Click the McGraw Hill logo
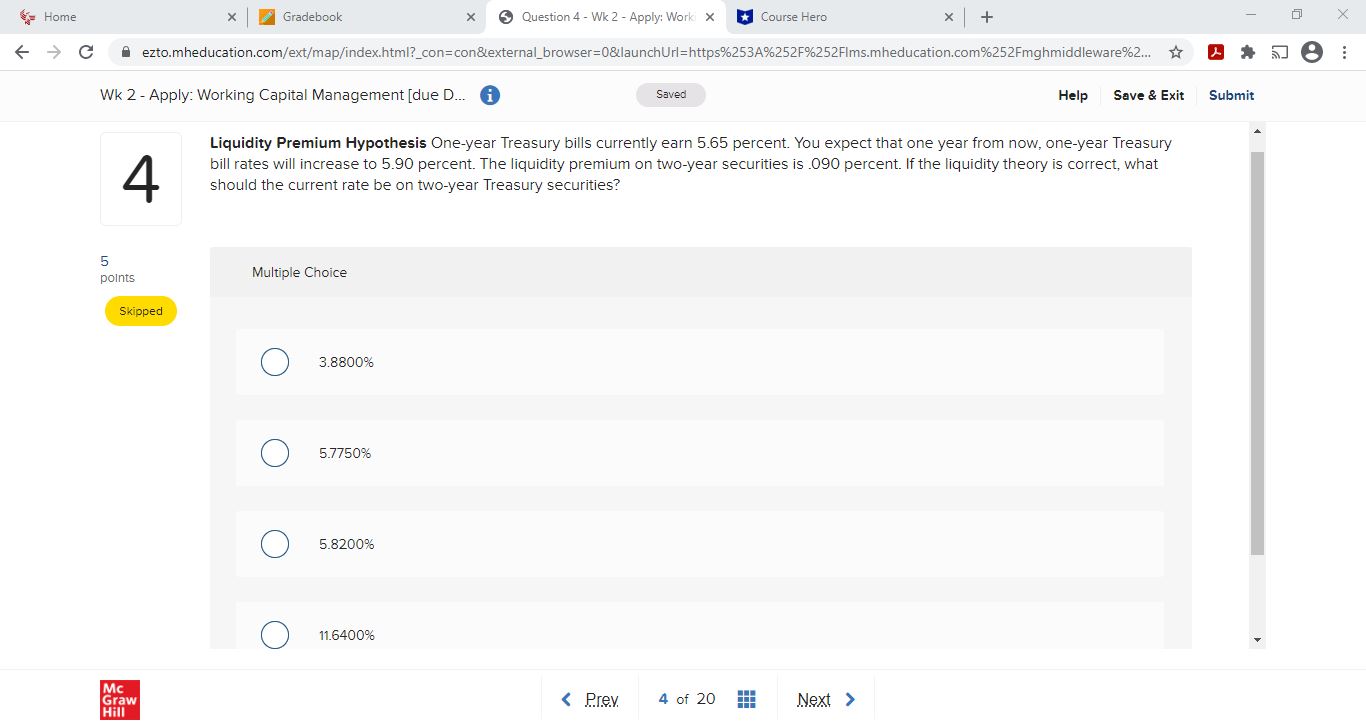Viewport: 1366px width, 728px height. click(120, 699)
